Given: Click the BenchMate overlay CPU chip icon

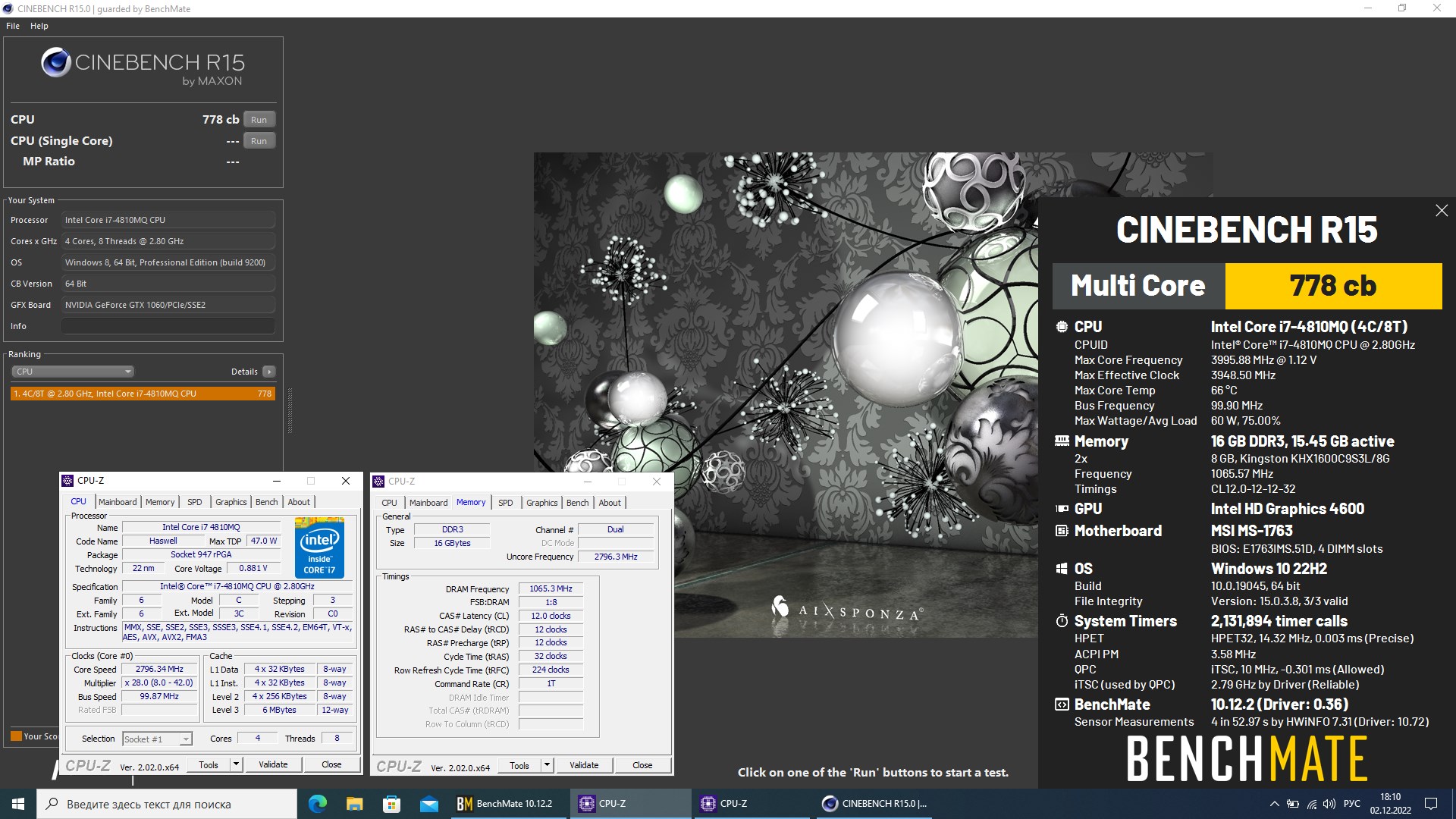Looking at the screenshot, I should coord(1062,327).
